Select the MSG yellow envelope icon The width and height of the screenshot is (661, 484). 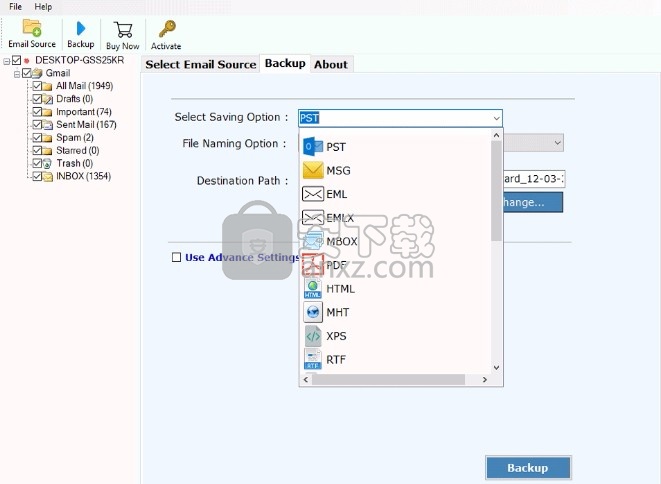click(x=313, y=170)
